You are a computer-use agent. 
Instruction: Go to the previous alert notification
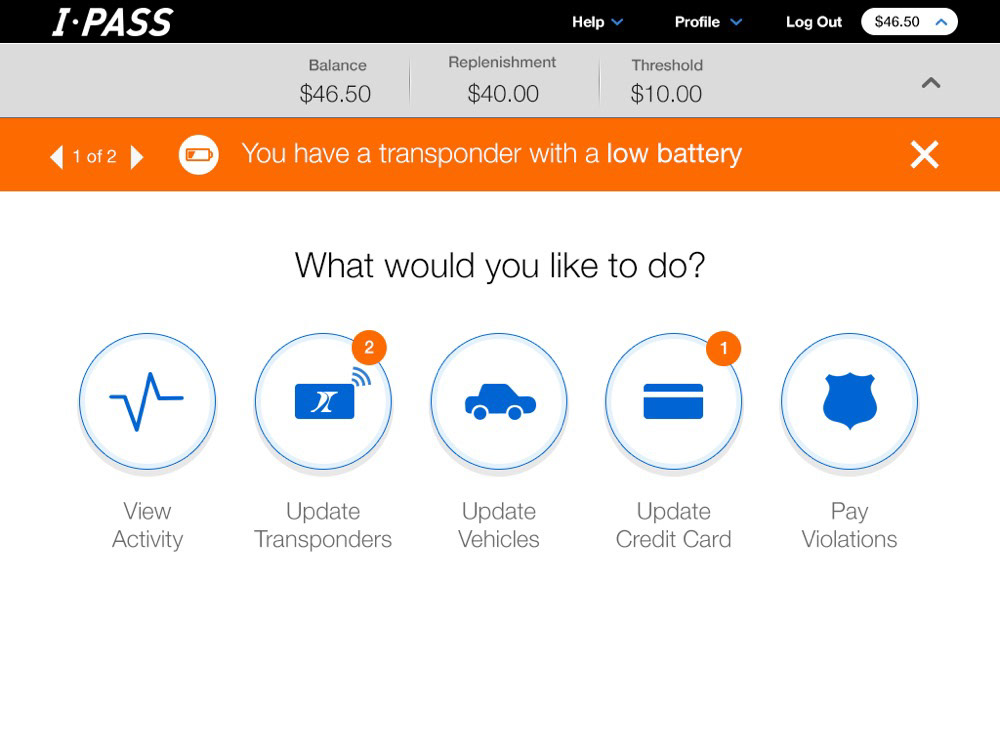[57, 156]
